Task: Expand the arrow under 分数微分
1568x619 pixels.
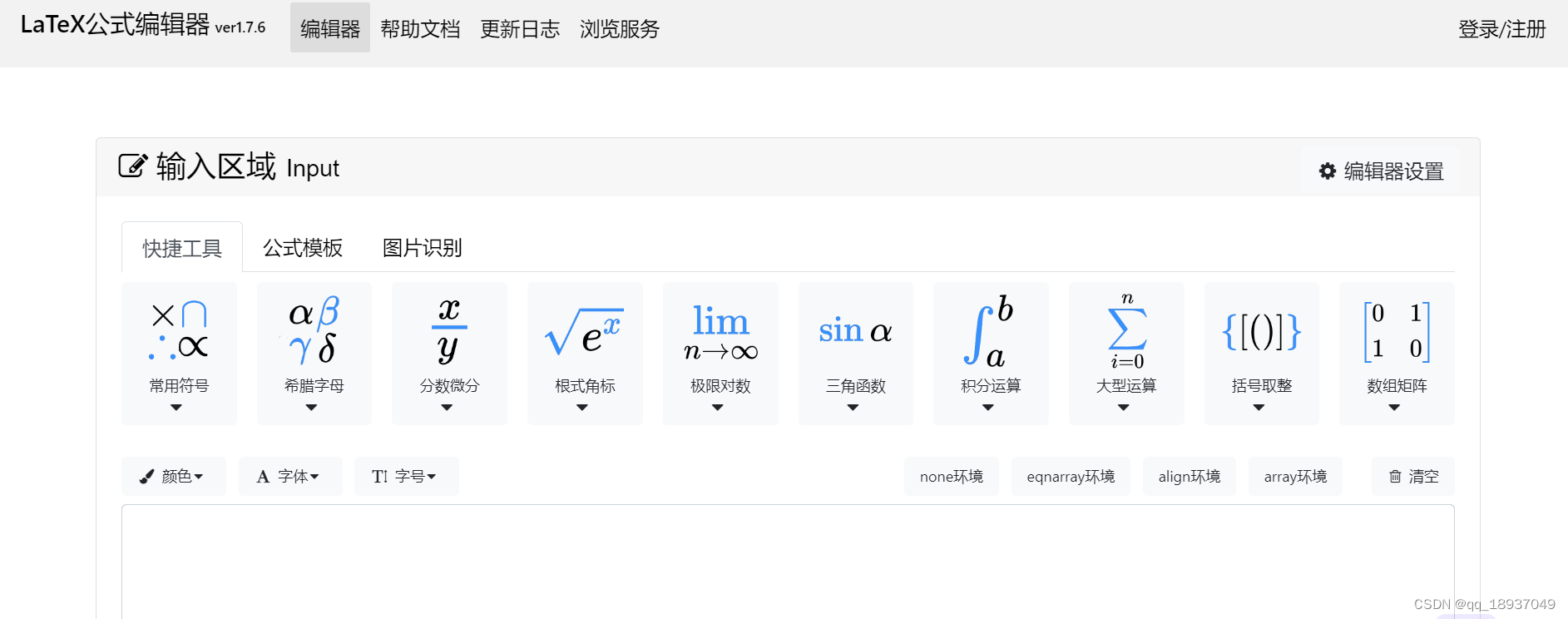Action: 447,408
